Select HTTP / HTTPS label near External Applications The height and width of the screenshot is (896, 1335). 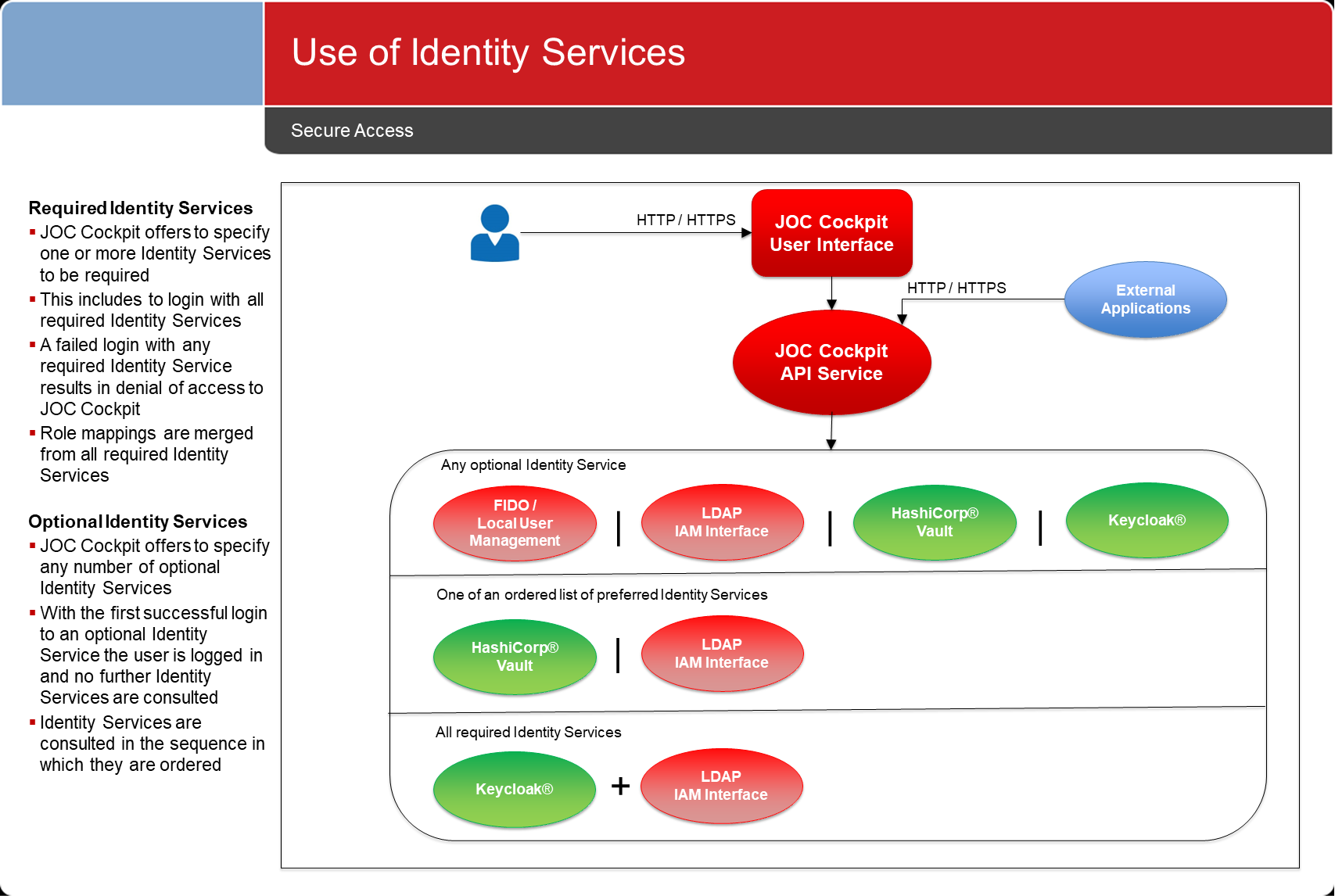point(956,288)
